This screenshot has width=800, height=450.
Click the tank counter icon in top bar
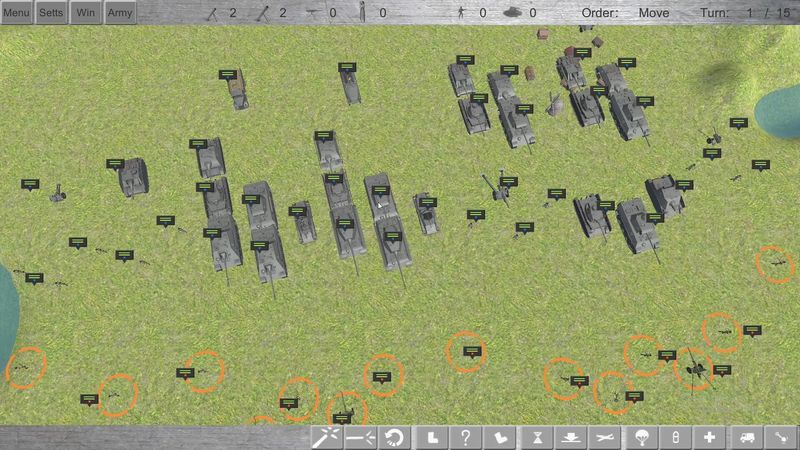point(511,13)
